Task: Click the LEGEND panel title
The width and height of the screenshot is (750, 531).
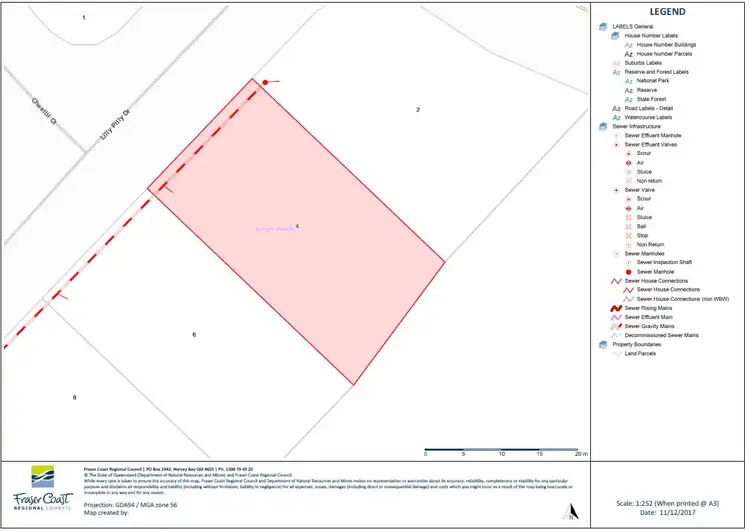Action: 667,11
